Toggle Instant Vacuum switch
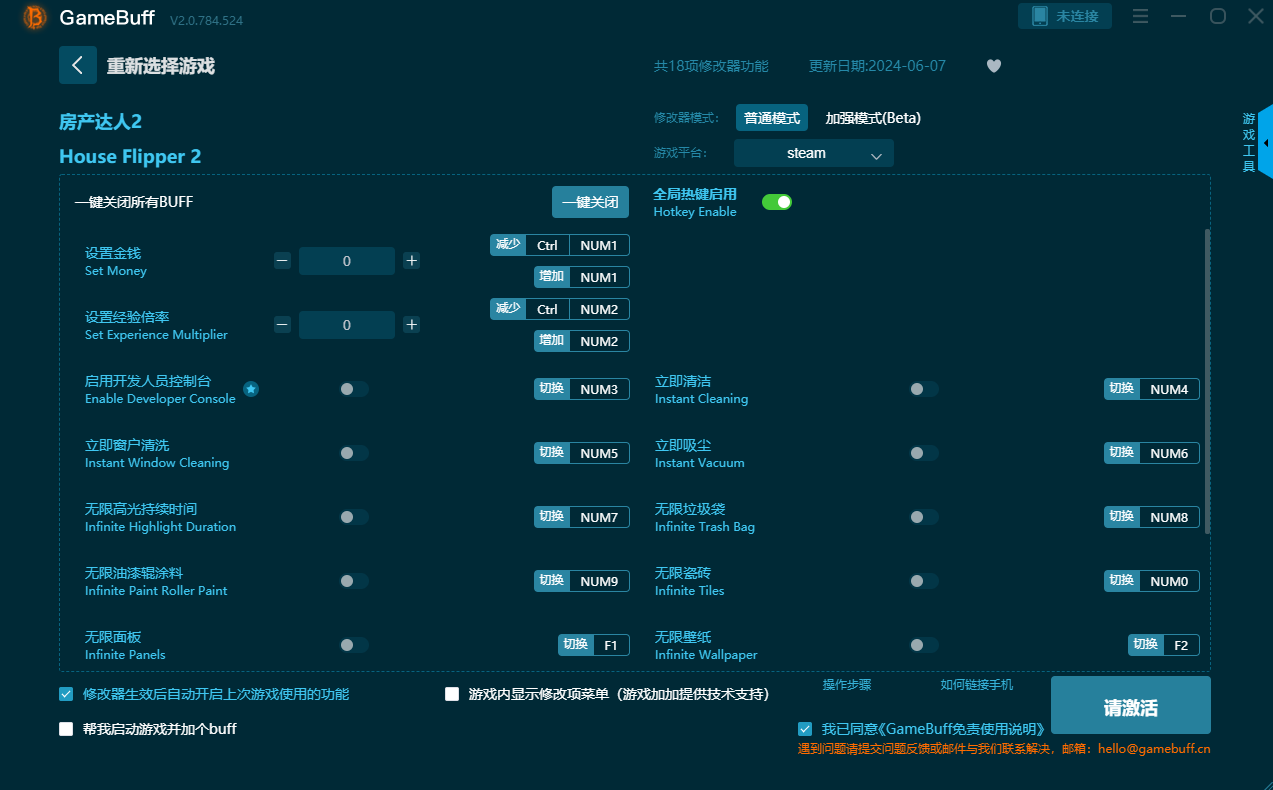Viewport: 1273px width, 790px height. pos(923,453)
